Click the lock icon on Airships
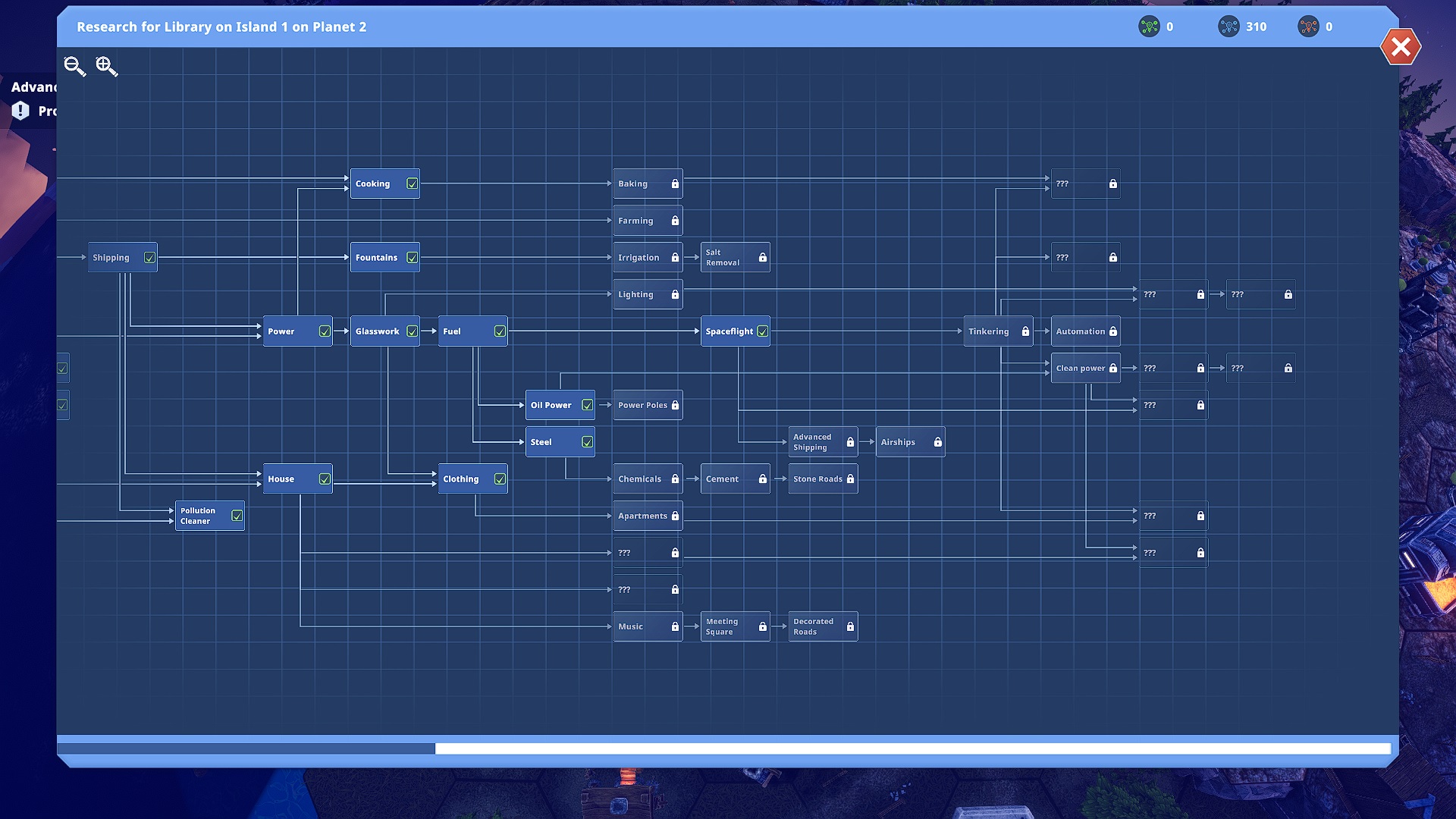Screen dimensions: 1456x819 click(938, 442)
